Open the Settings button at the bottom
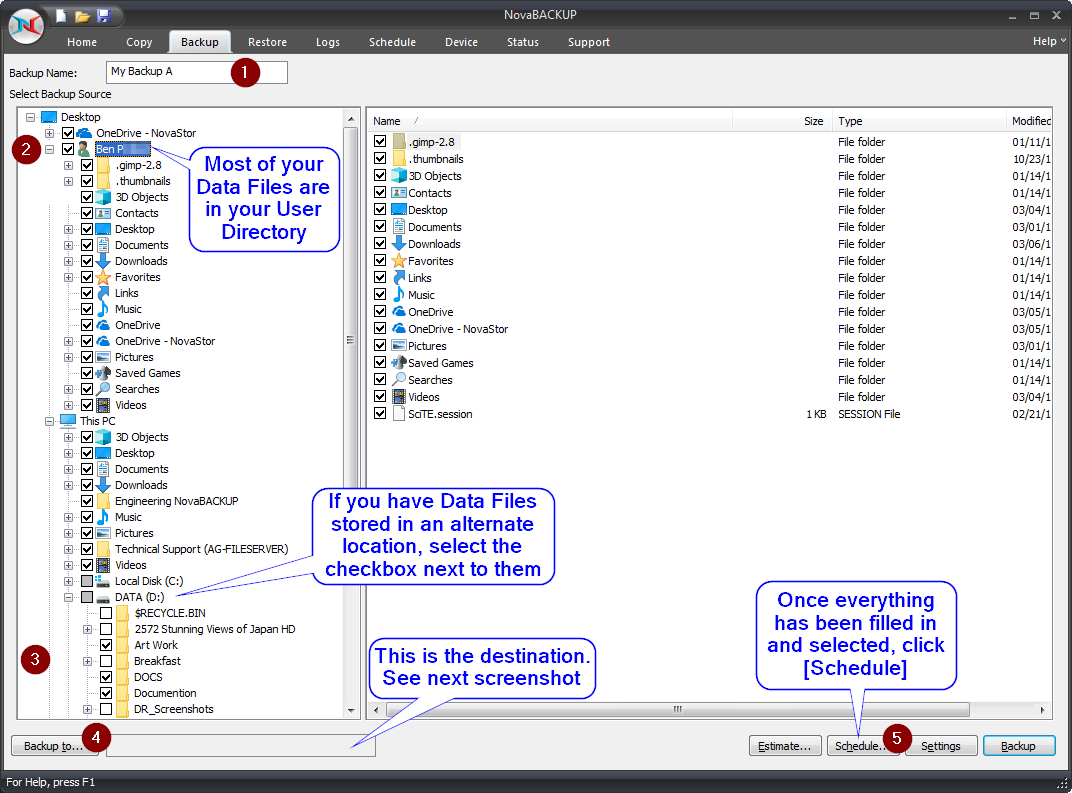 [941, 746]
